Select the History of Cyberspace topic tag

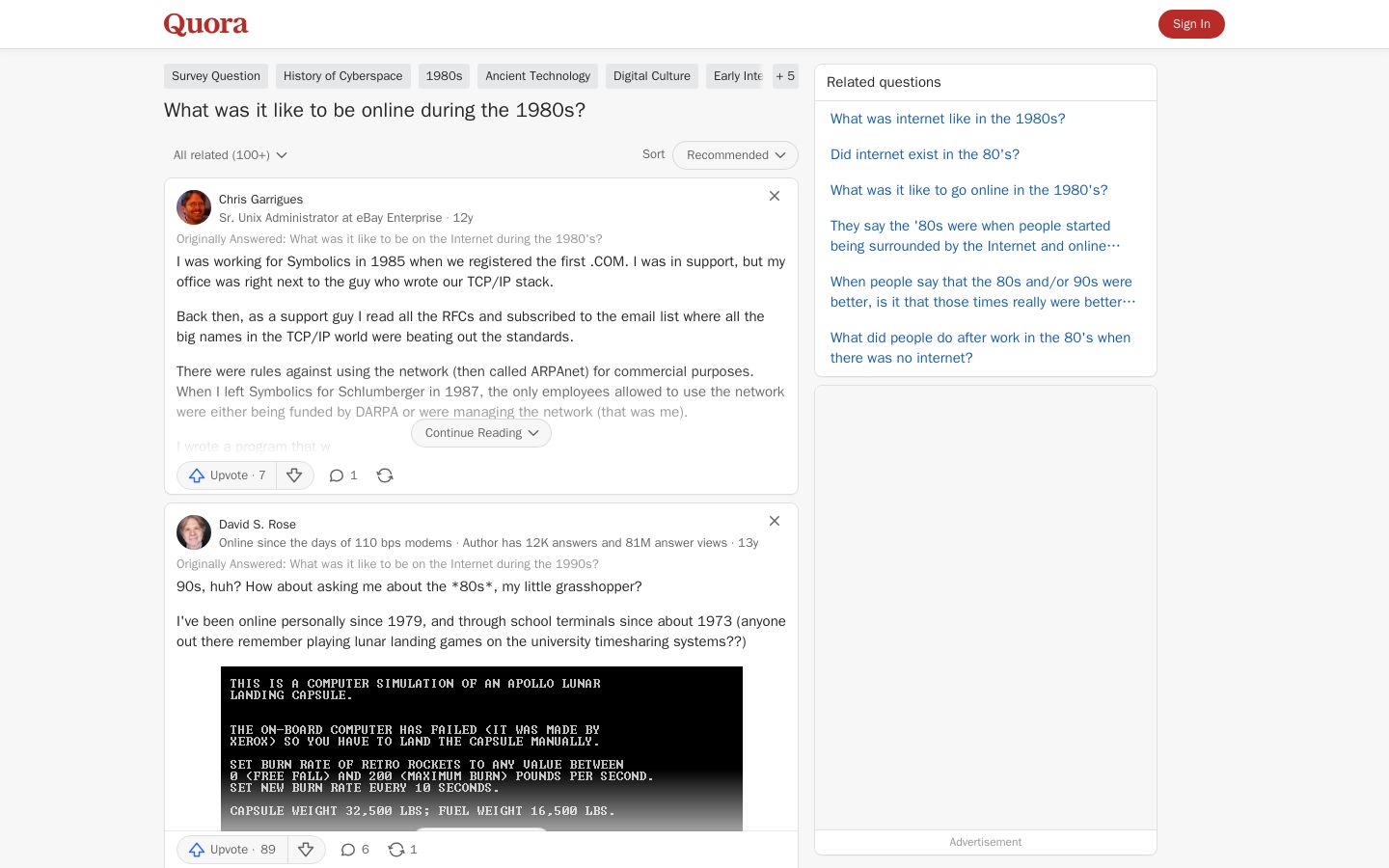pyautogui.click(x=343, y=76)
